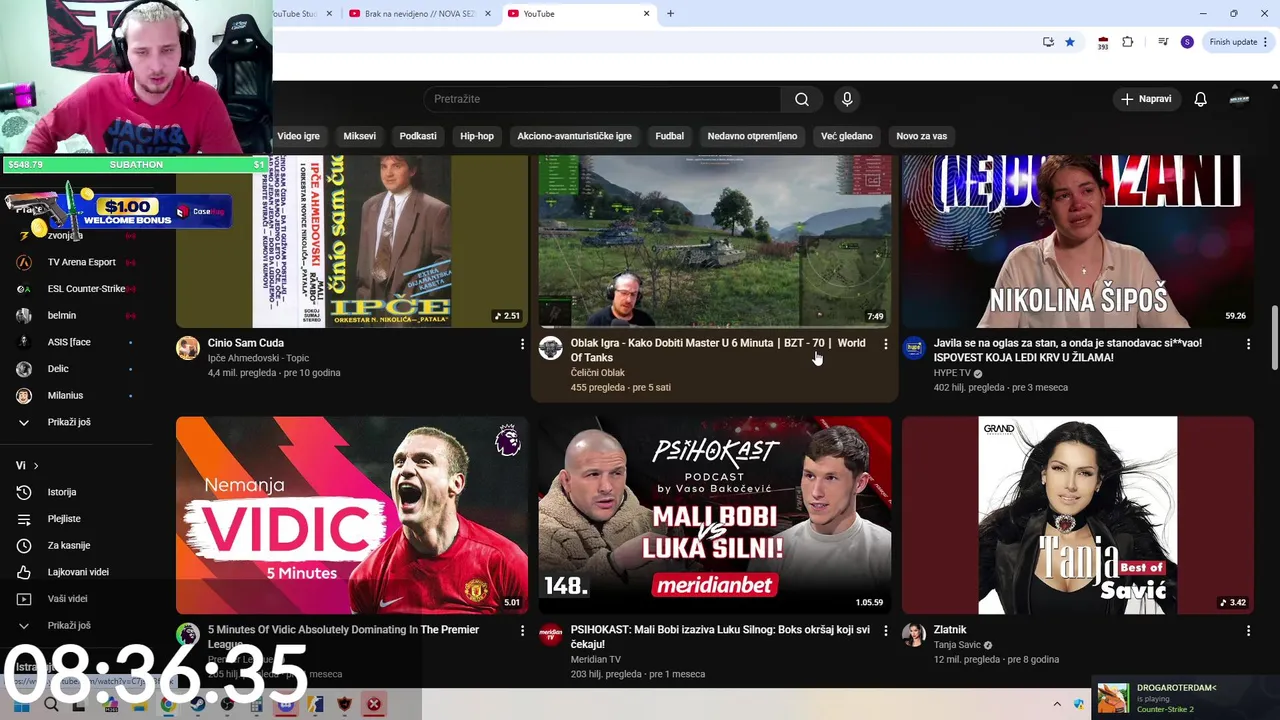Open OBS Studio from the taskbar
Viewport: 1280px width, 720px height.
(x=227, y=704)
